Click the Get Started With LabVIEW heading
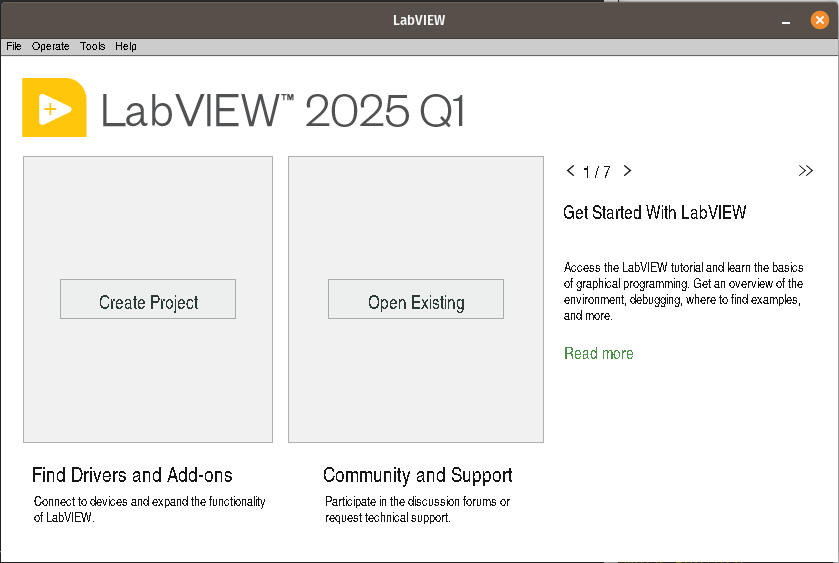Image resolution: width=839 pixels, height=563 pixels. (654, 212)
